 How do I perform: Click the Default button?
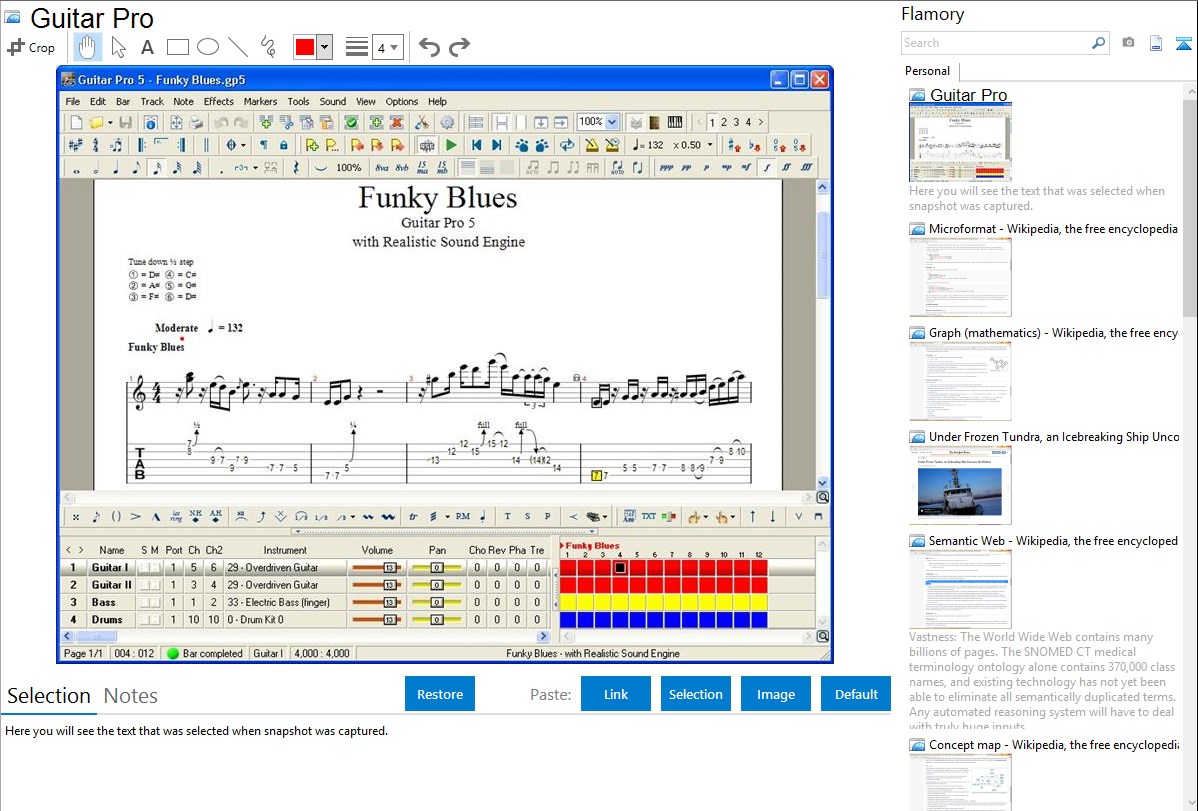click(856, 694)
